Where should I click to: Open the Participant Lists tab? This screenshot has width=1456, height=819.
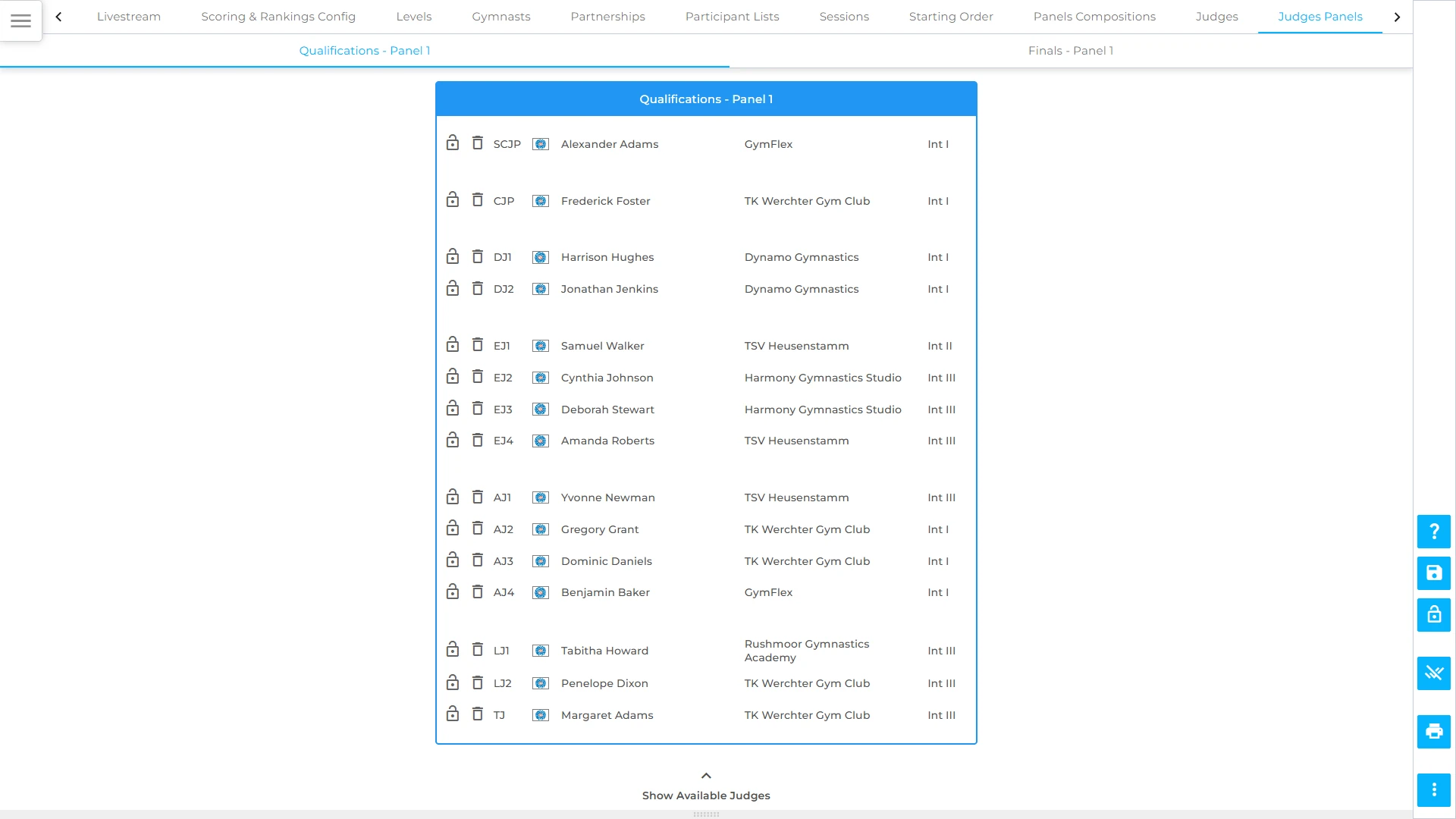coord(733,17)
